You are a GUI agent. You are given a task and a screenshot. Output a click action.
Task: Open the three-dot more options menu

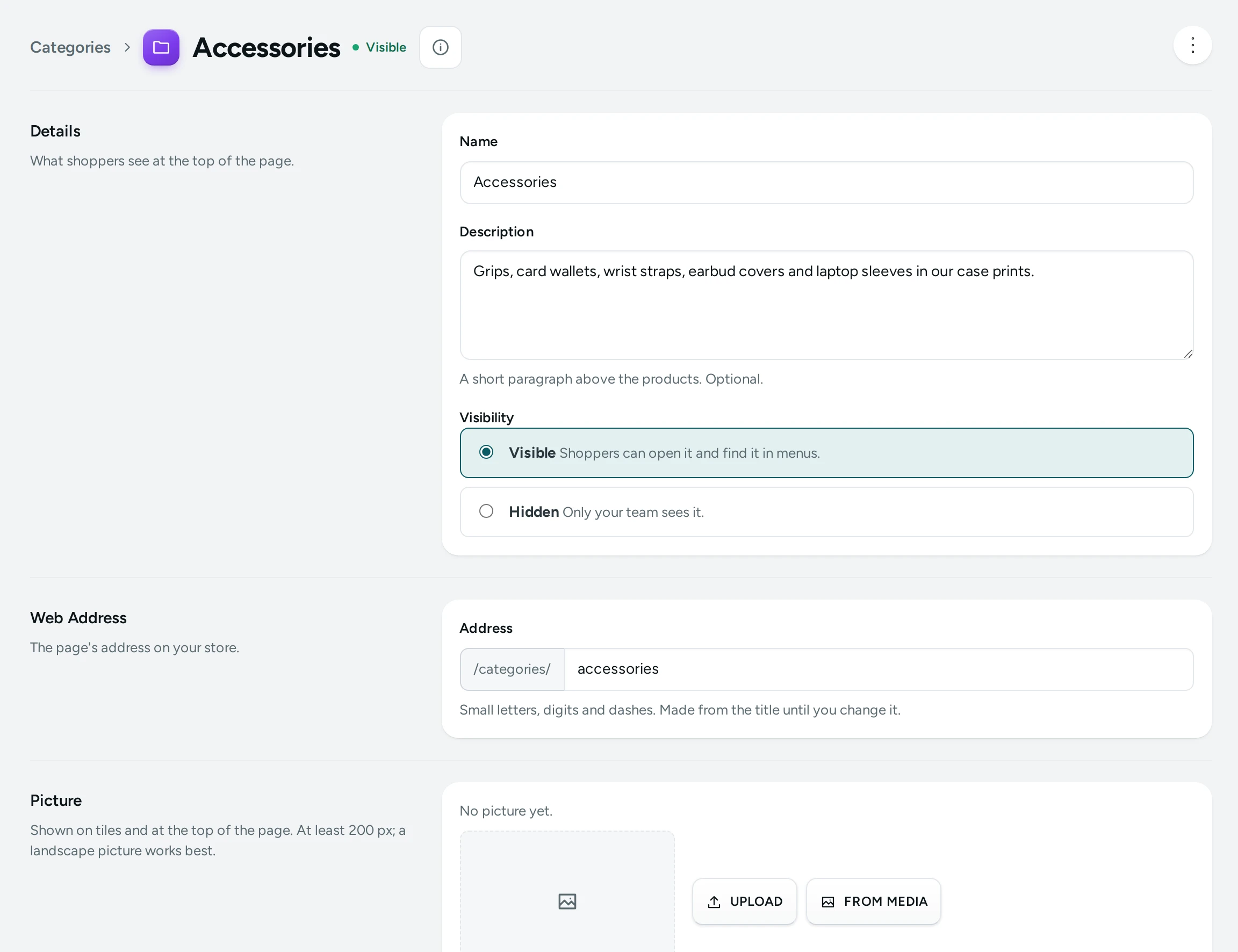[x=1192, y=45]
